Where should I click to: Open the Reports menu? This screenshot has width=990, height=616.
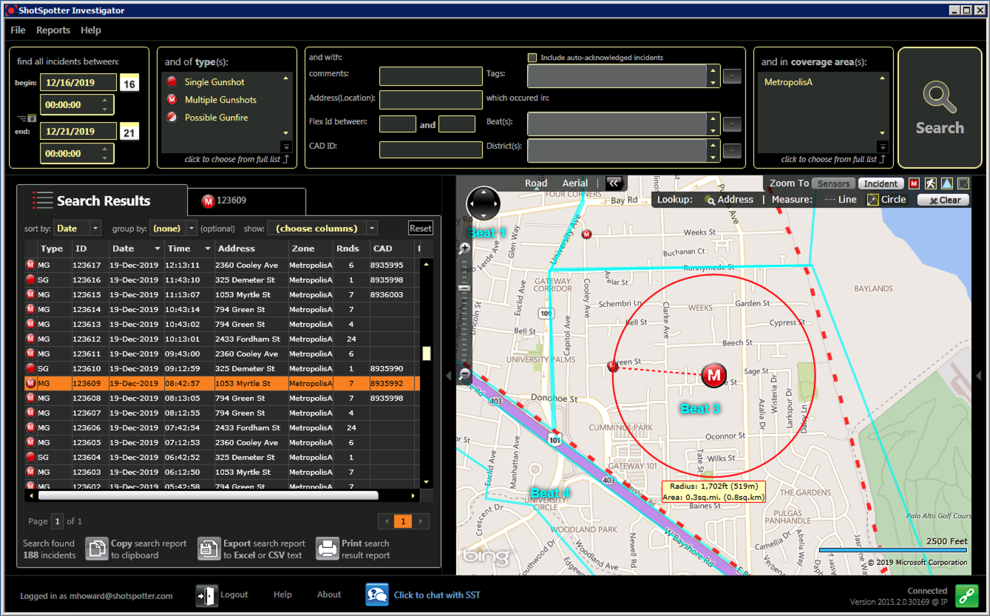click(53, 30)
